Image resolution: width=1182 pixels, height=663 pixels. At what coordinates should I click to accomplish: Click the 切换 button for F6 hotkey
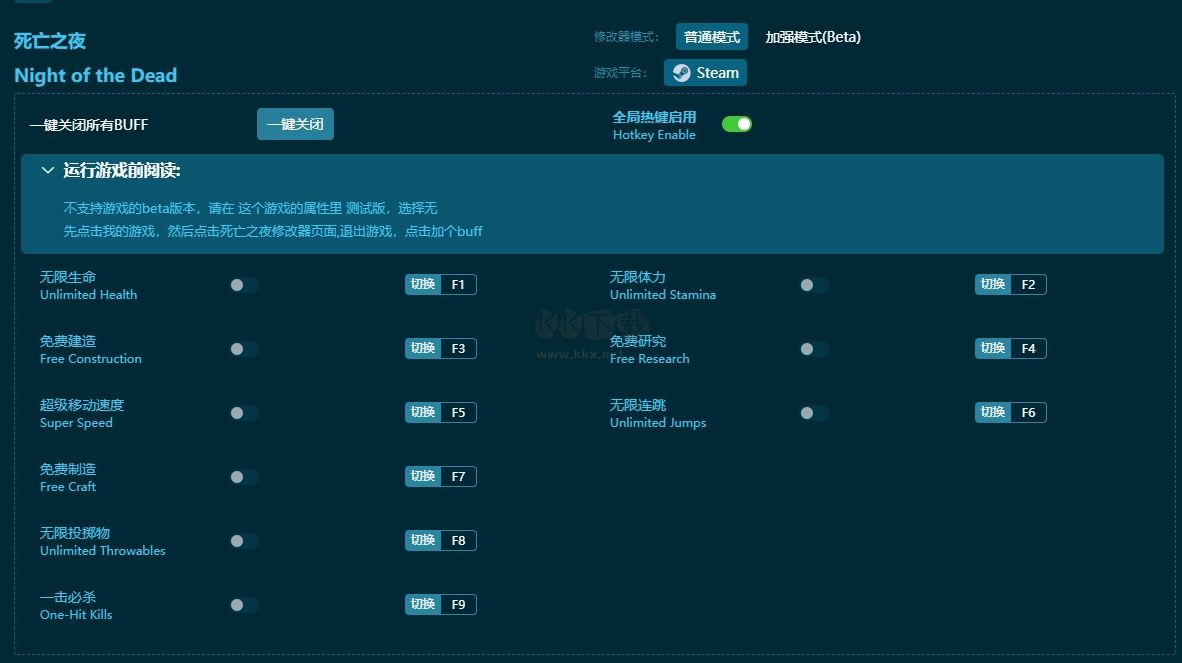pyautogui.click(x=993, y=412)
